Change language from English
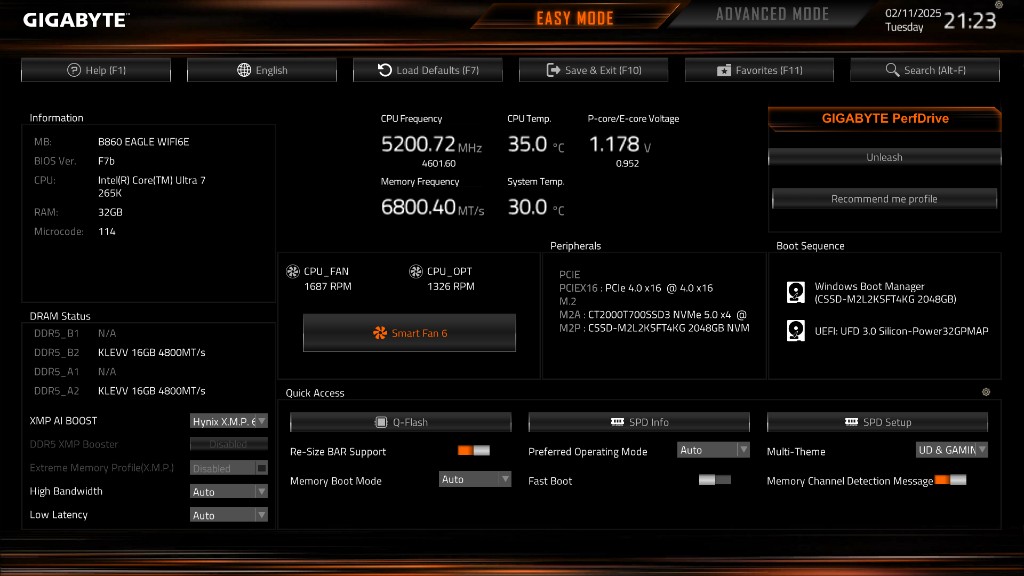This screenshot has width=1024, height=576. coord(262,70)
